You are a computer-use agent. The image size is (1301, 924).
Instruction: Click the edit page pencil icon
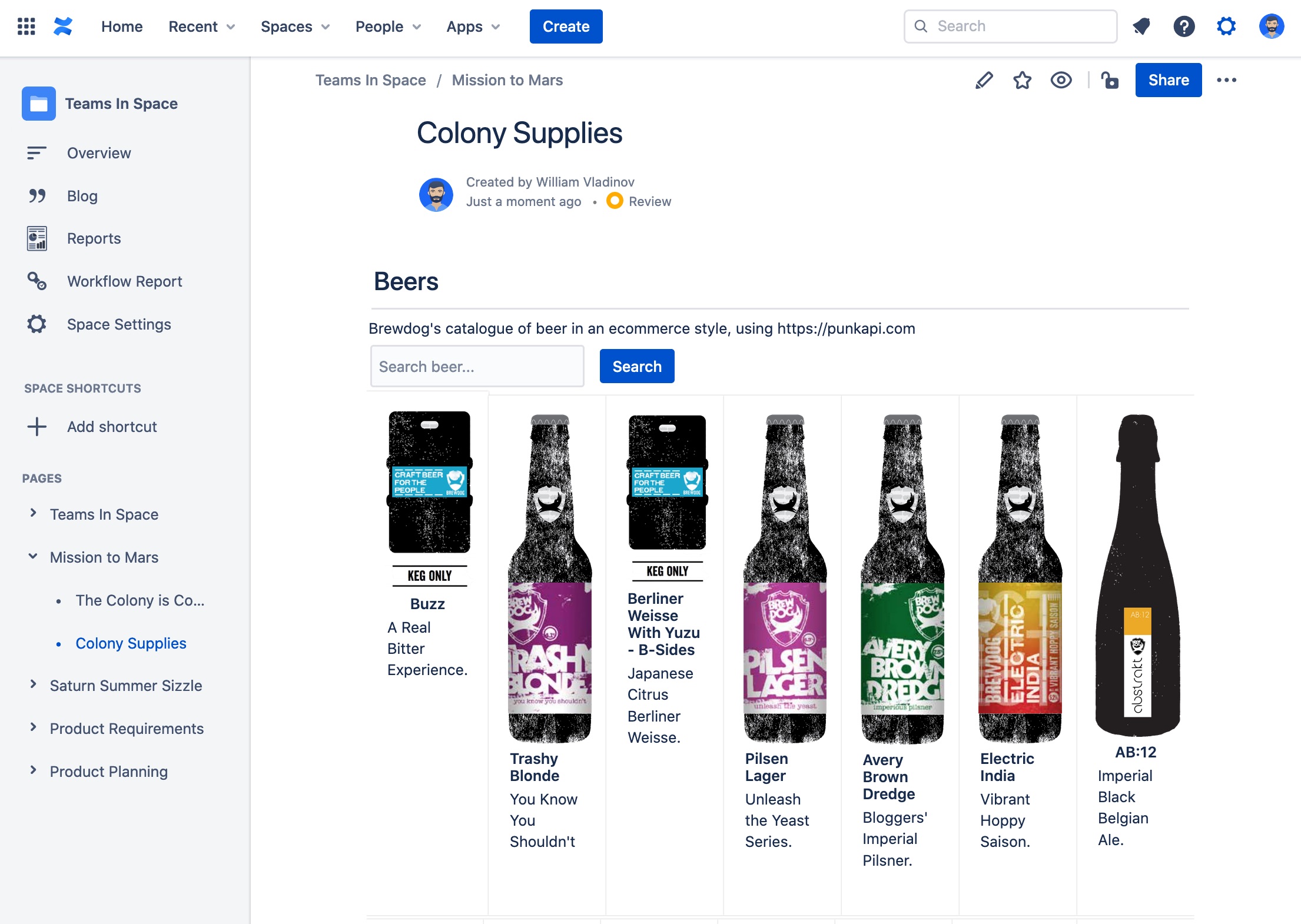point(984,80)
